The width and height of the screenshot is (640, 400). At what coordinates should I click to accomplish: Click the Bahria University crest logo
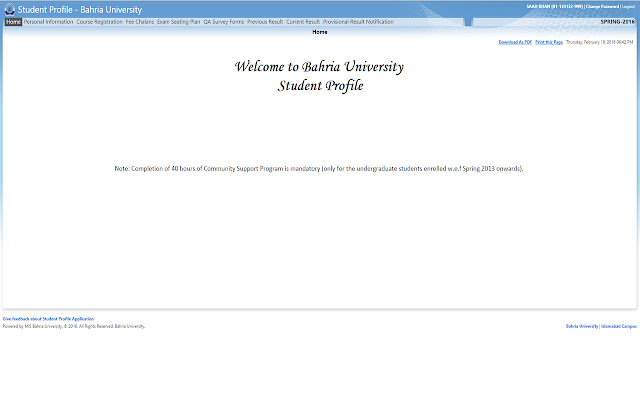(9, 9)
